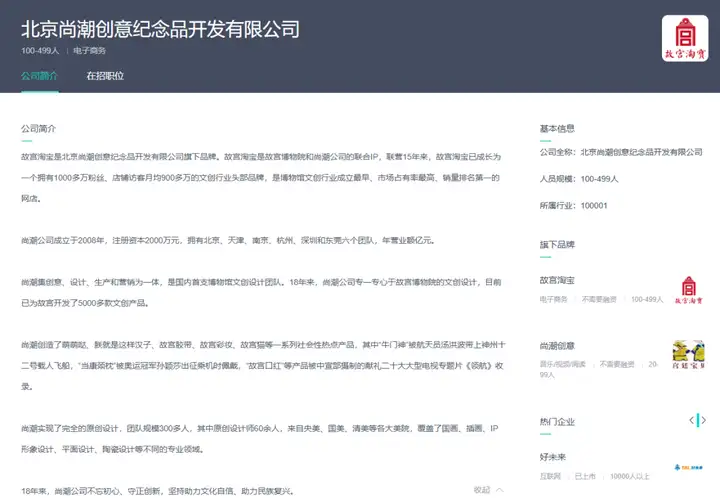Go to previous 热门企业 page arrow
Screen dimensions: 720x498
click(692, 420)
